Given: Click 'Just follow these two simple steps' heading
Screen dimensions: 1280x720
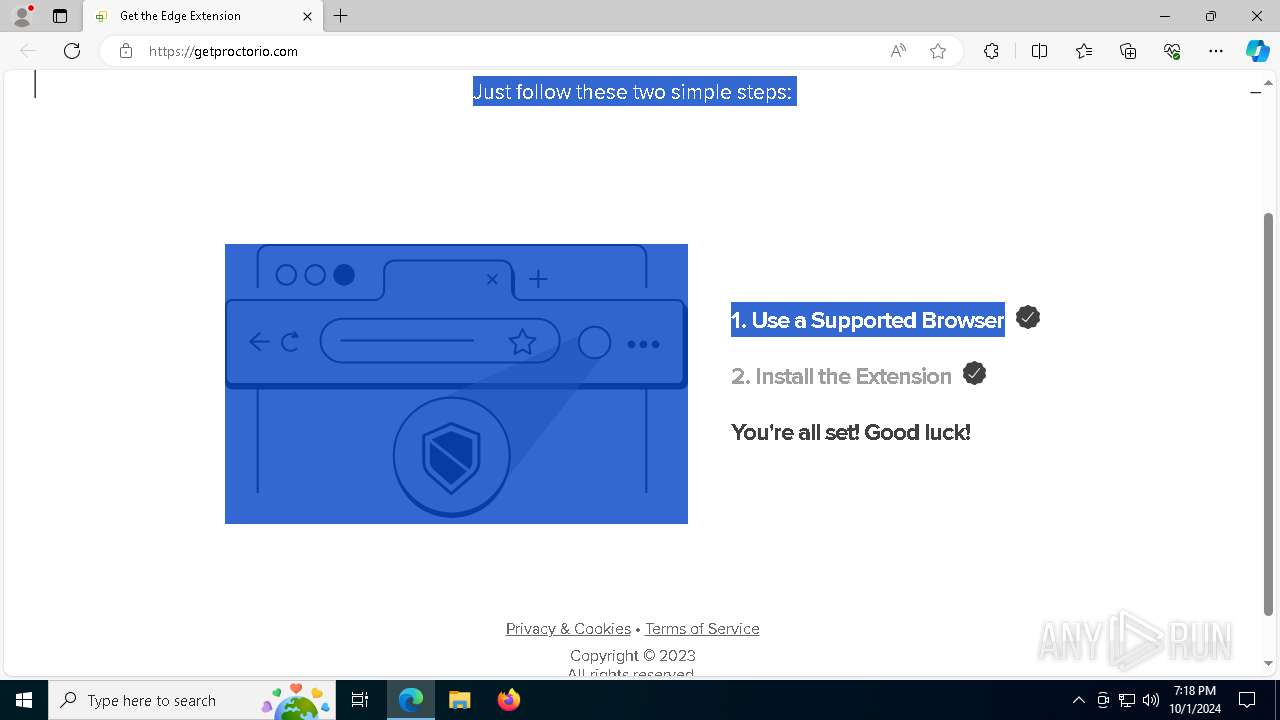Looking at the screenshot, I should [x=634, y=92].
